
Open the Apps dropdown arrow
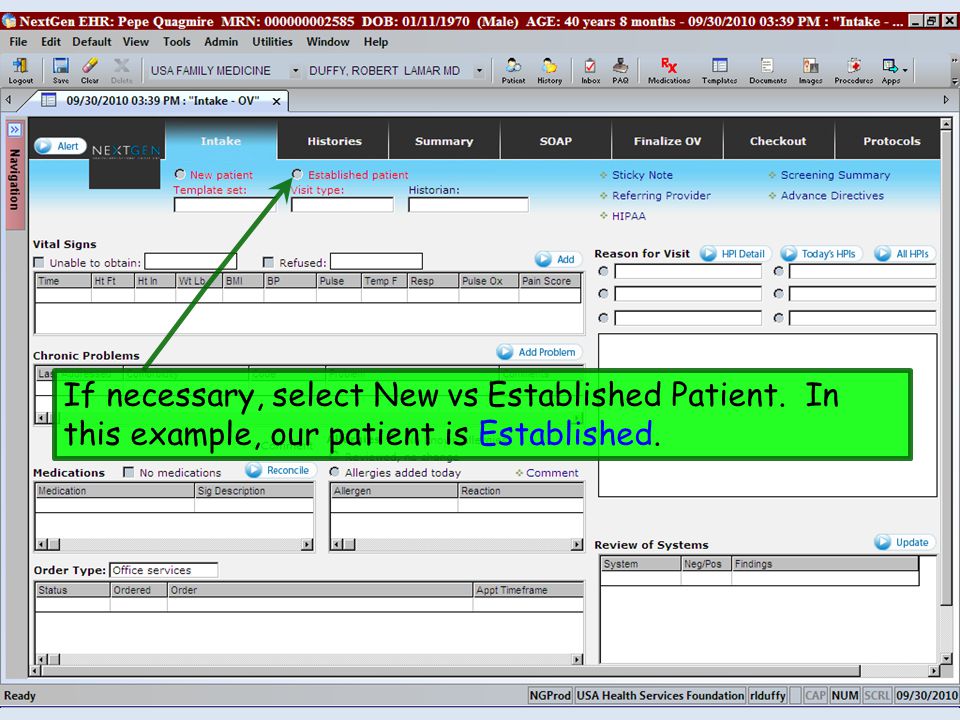(x=905, y=71)
